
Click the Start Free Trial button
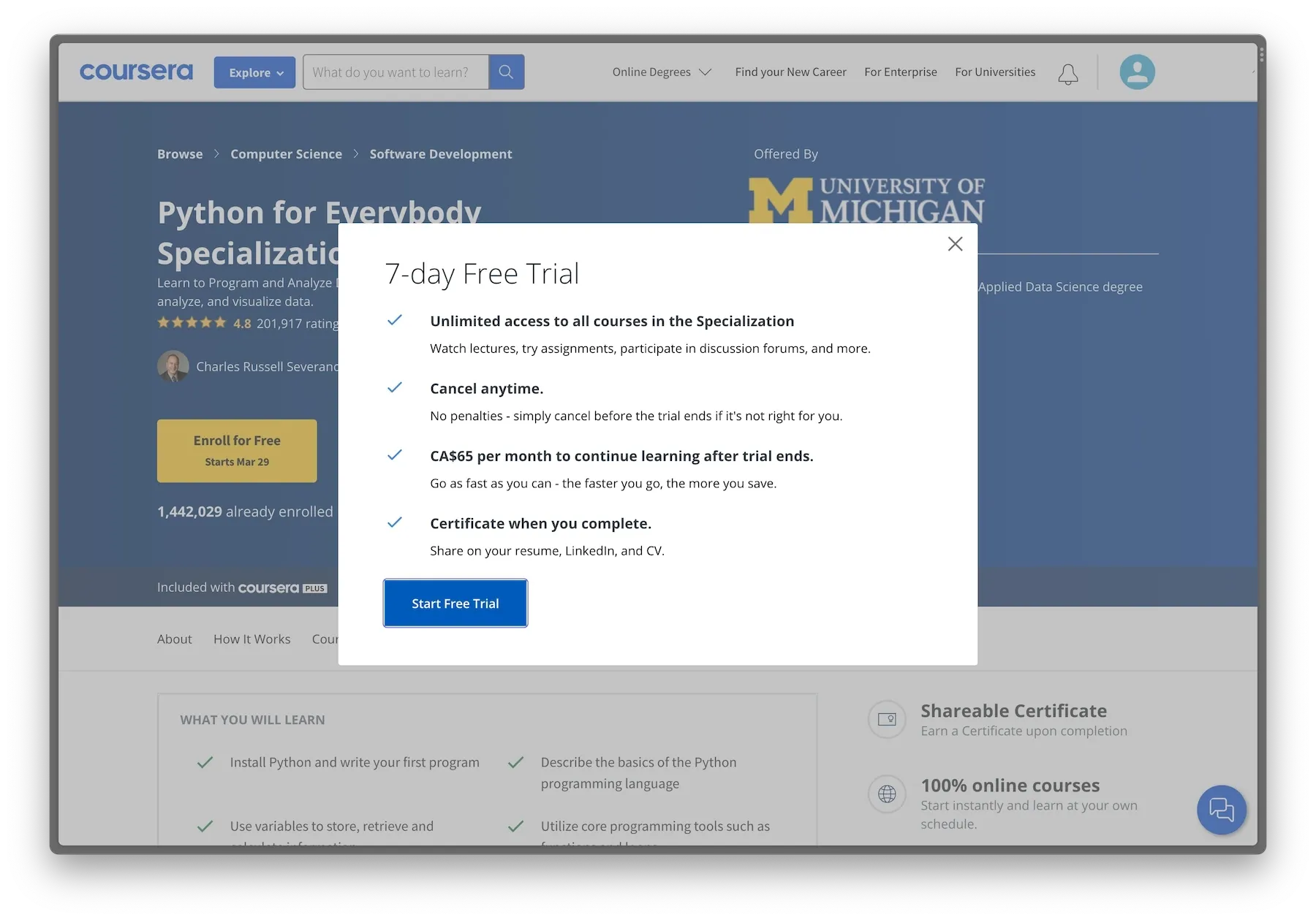[x=455, y=603]
